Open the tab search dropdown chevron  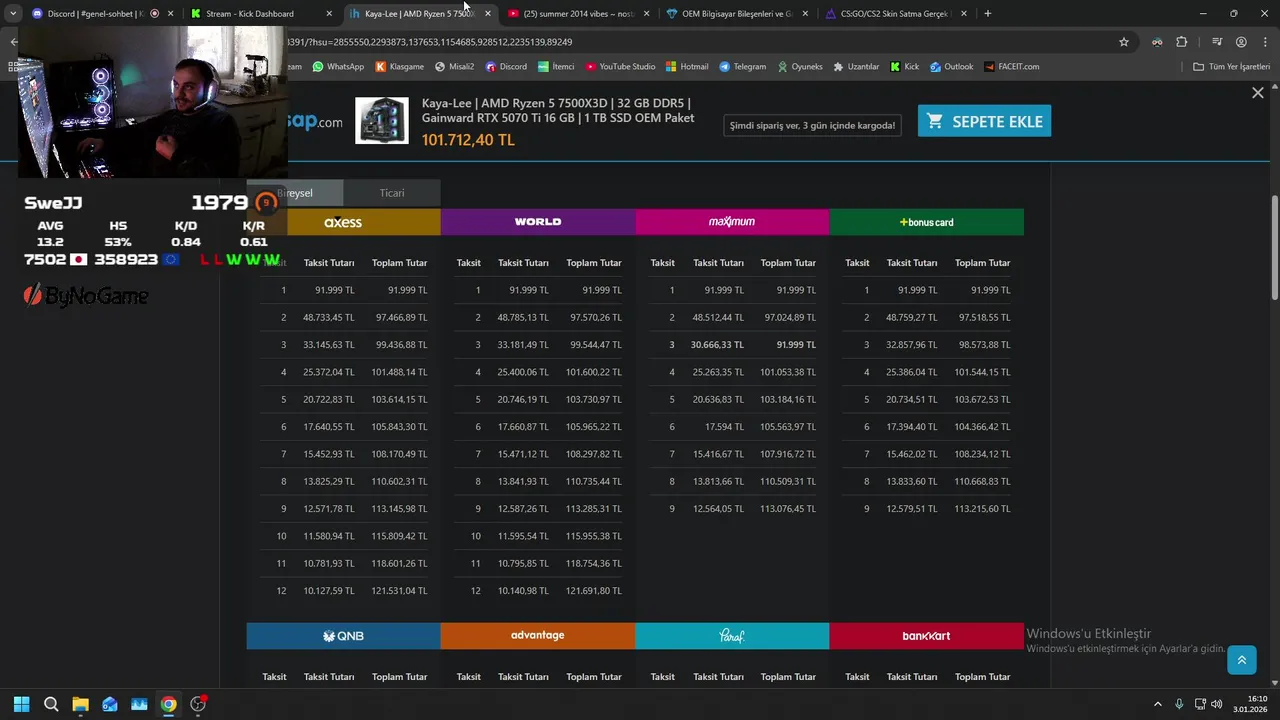(x=13, y=14)
